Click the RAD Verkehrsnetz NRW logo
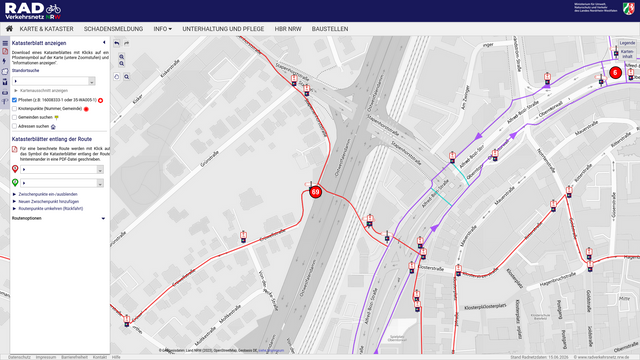This screenshot has height=360, width=640. point(33,11)
